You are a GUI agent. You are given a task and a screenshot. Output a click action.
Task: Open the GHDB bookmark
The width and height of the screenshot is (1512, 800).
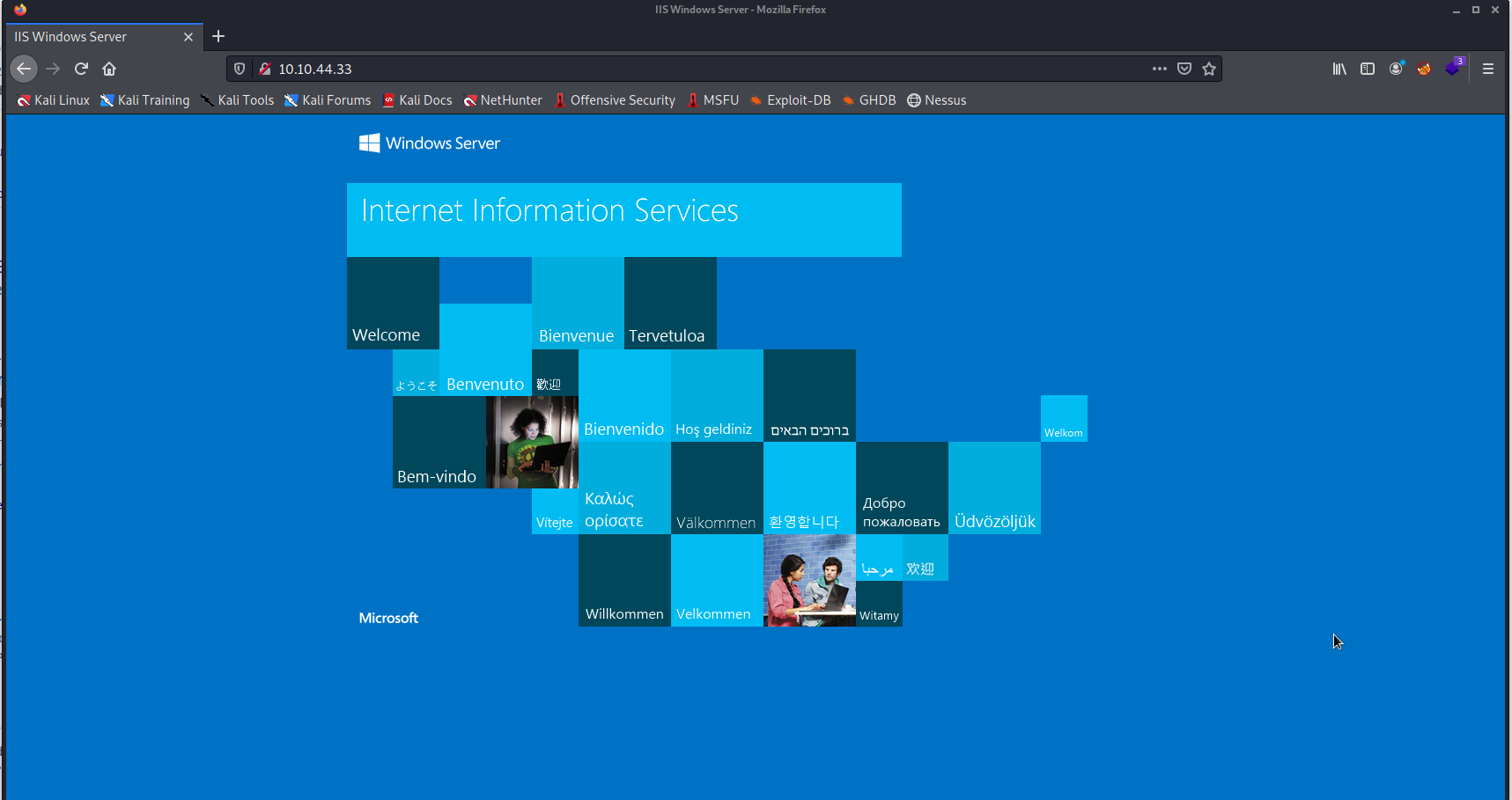click(x=869, y=100)
